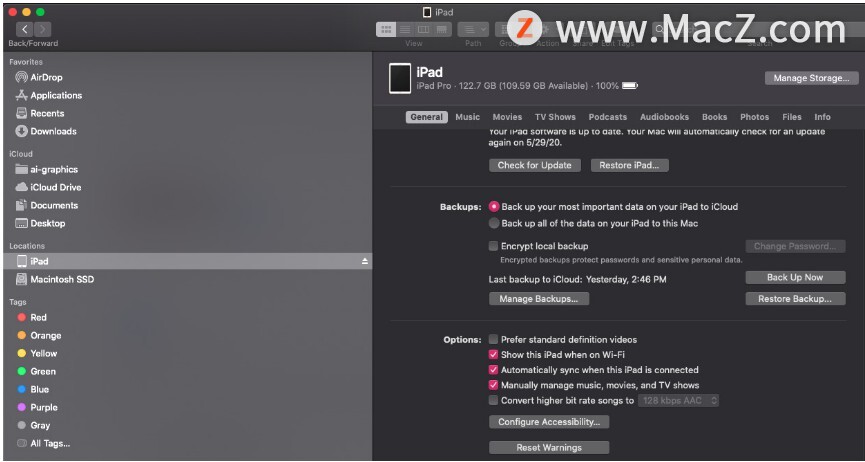
Task: Switch to the Audiobooks tab
Action: pos(664,117)
